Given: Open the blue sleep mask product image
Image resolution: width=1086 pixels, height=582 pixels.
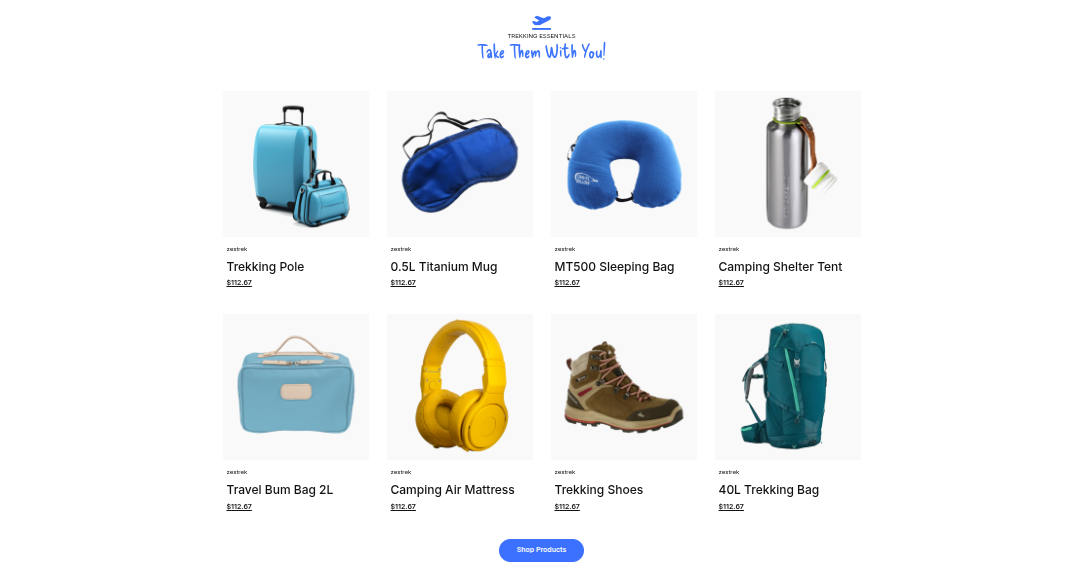Looking at the screenshot, I should (460, 164).
